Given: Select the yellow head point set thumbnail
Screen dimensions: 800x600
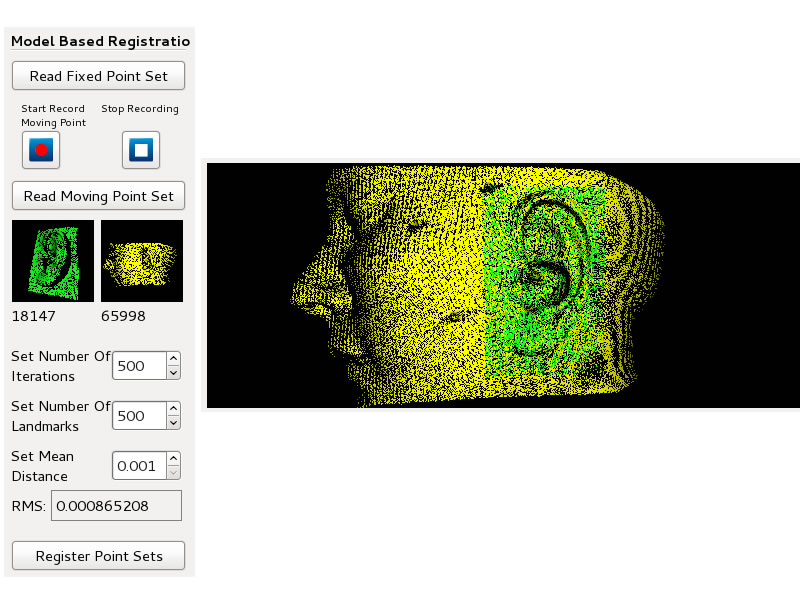Looking at the screenshot, I should 142,261.
